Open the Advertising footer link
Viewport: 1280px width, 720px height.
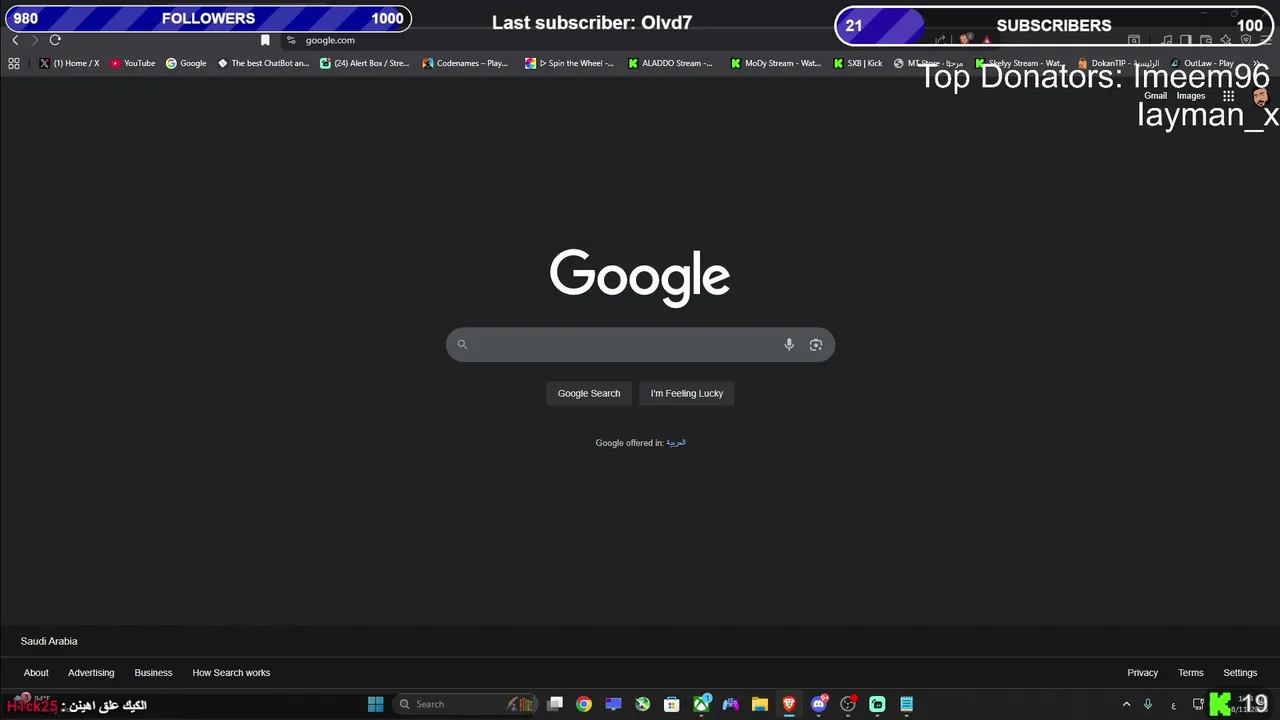point(91,673)
